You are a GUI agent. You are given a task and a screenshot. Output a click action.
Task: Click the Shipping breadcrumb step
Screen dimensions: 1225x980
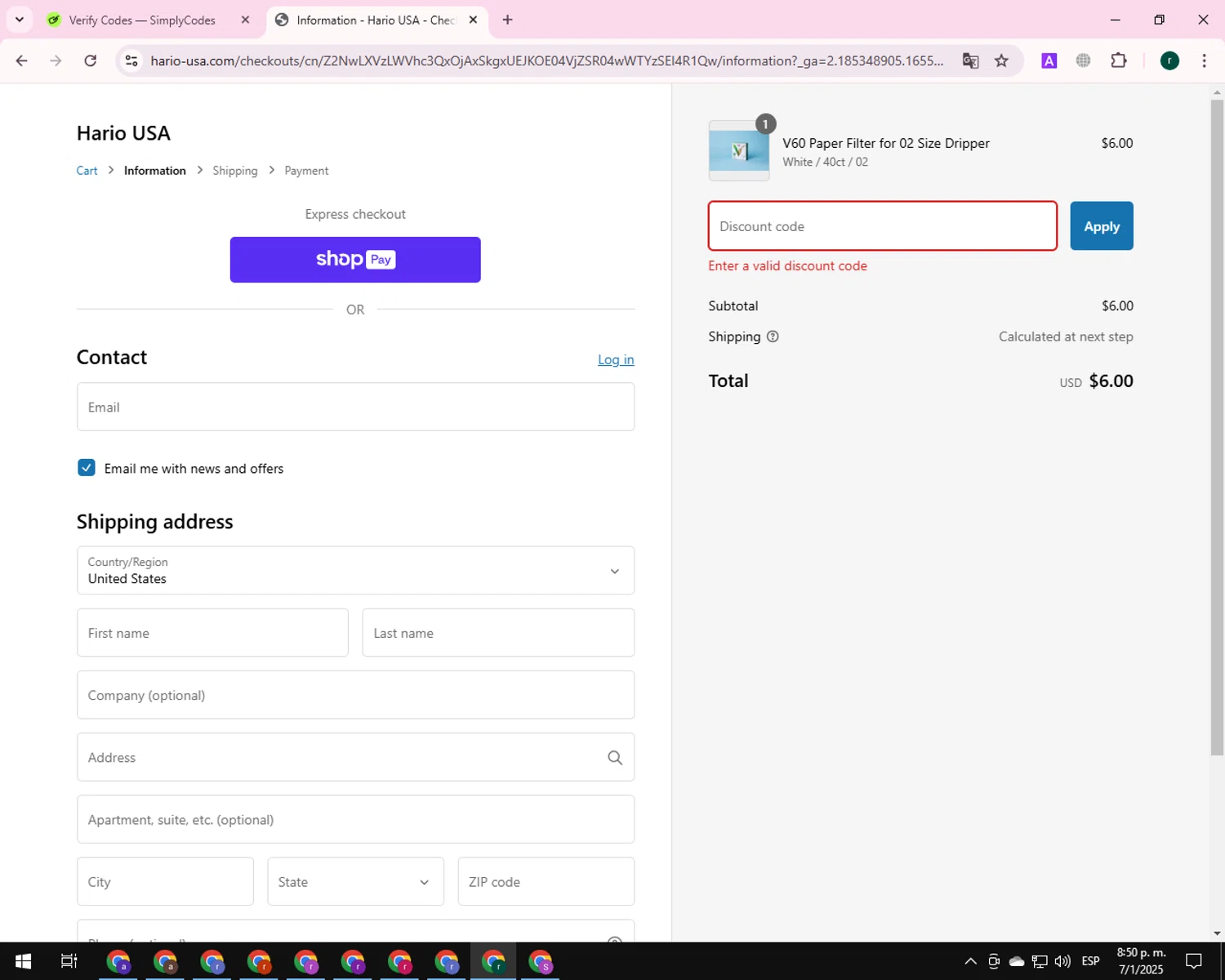coord(235,171)
